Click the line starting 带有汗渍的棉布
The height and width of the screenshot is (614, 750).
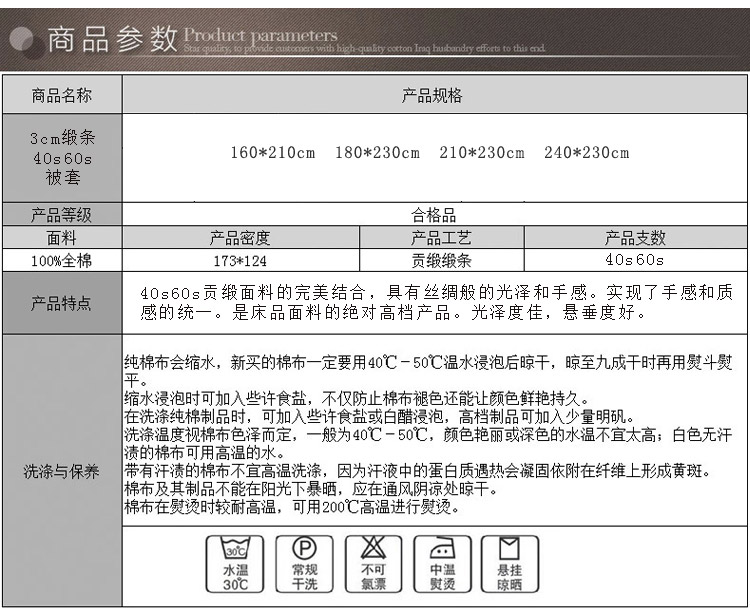pyautogui.click(x=419, y=471)
